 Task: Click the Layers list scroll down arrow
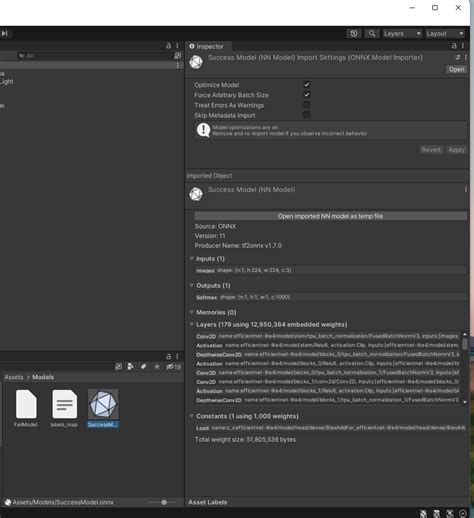coord(465,402)
